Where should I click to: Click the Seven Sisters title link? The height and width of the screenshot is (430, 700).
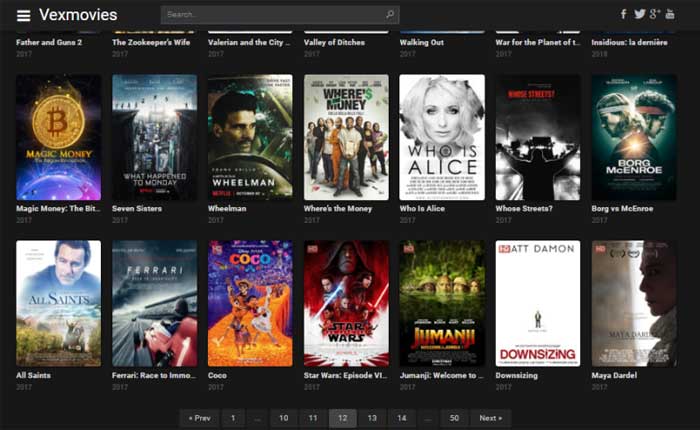pos(137,209)
